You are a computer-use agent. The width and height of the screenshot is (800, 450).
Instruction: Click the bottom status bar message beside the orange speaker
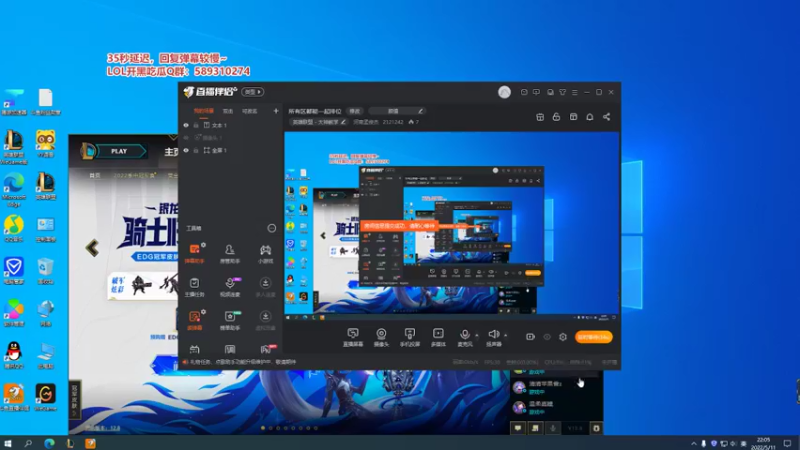(x=243, y=362)
